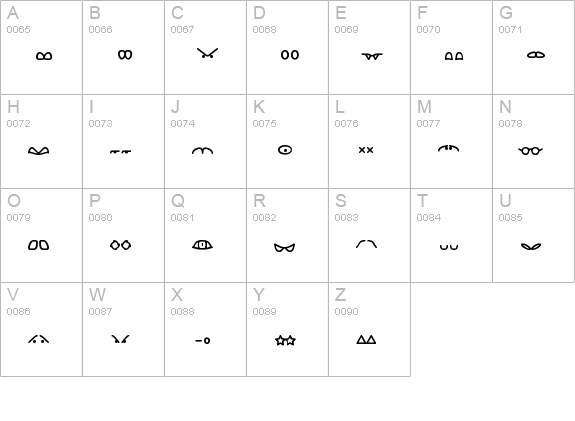Screen dimensions: 575x421
Task: Select the dome eyes glyph for F
Action: click(454, 56)
